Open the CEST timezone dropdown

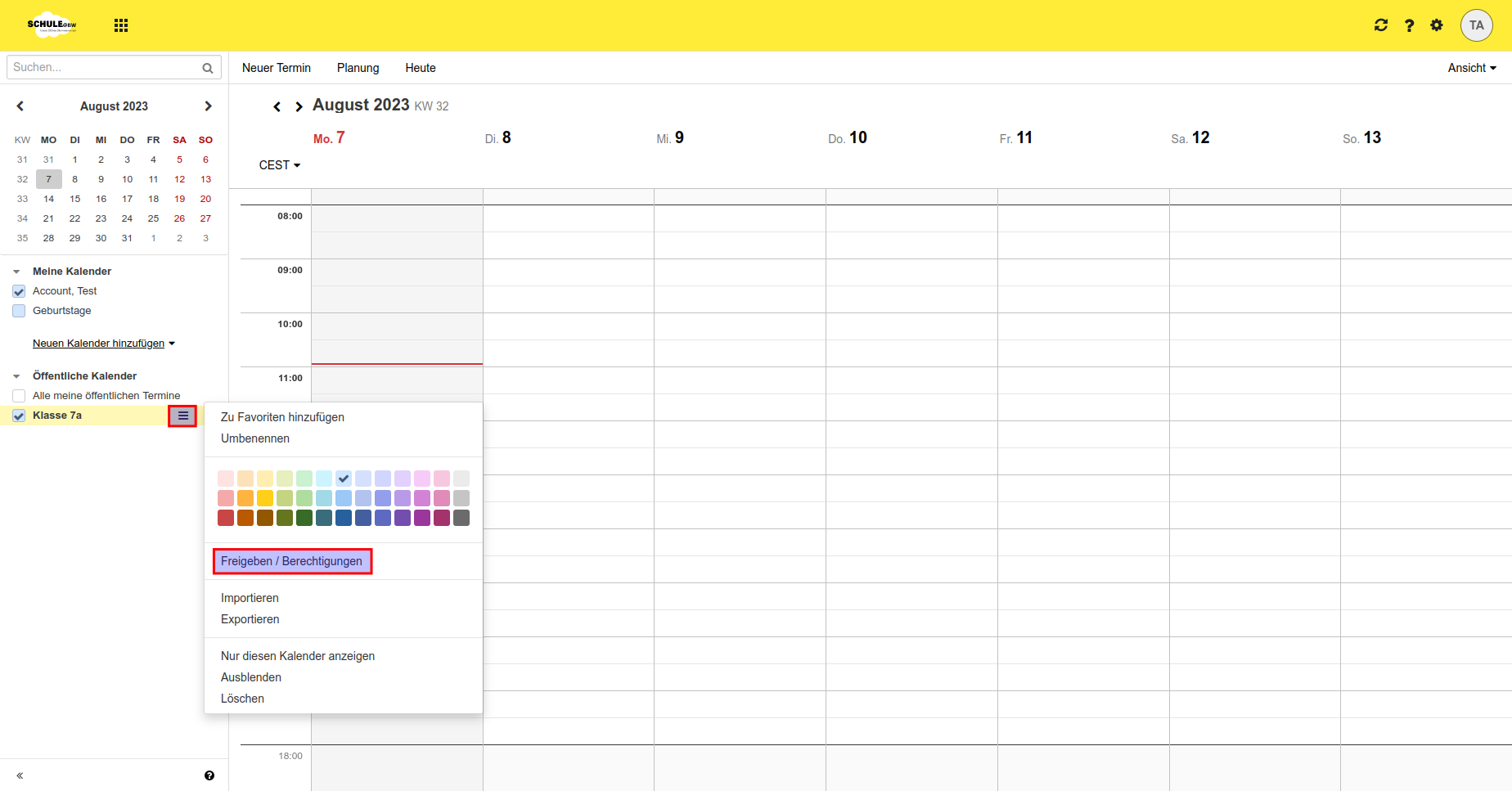[x=279, y=165]
